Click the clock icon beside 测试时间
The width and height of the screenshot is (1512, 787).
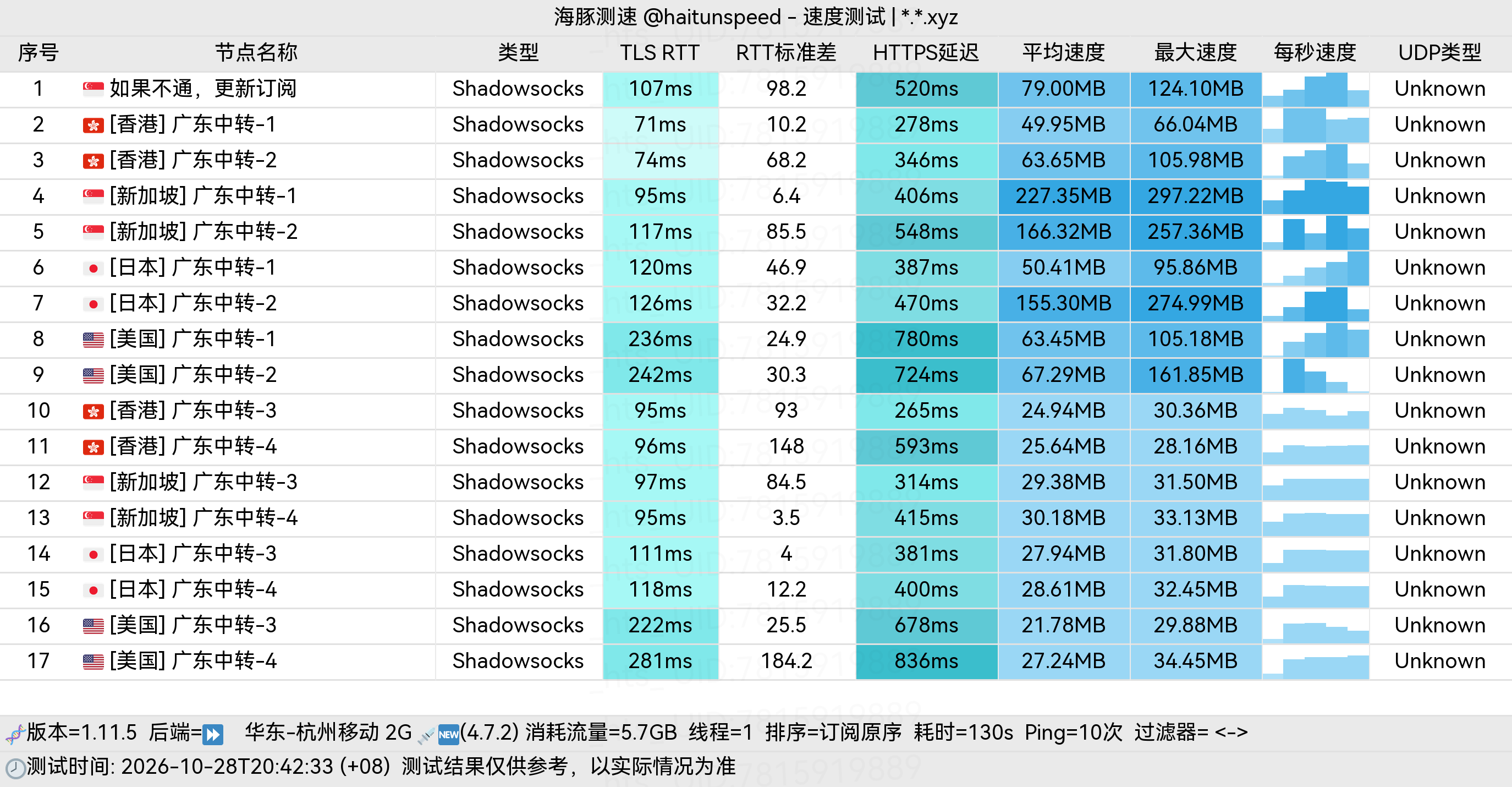[x=15, y=768]
